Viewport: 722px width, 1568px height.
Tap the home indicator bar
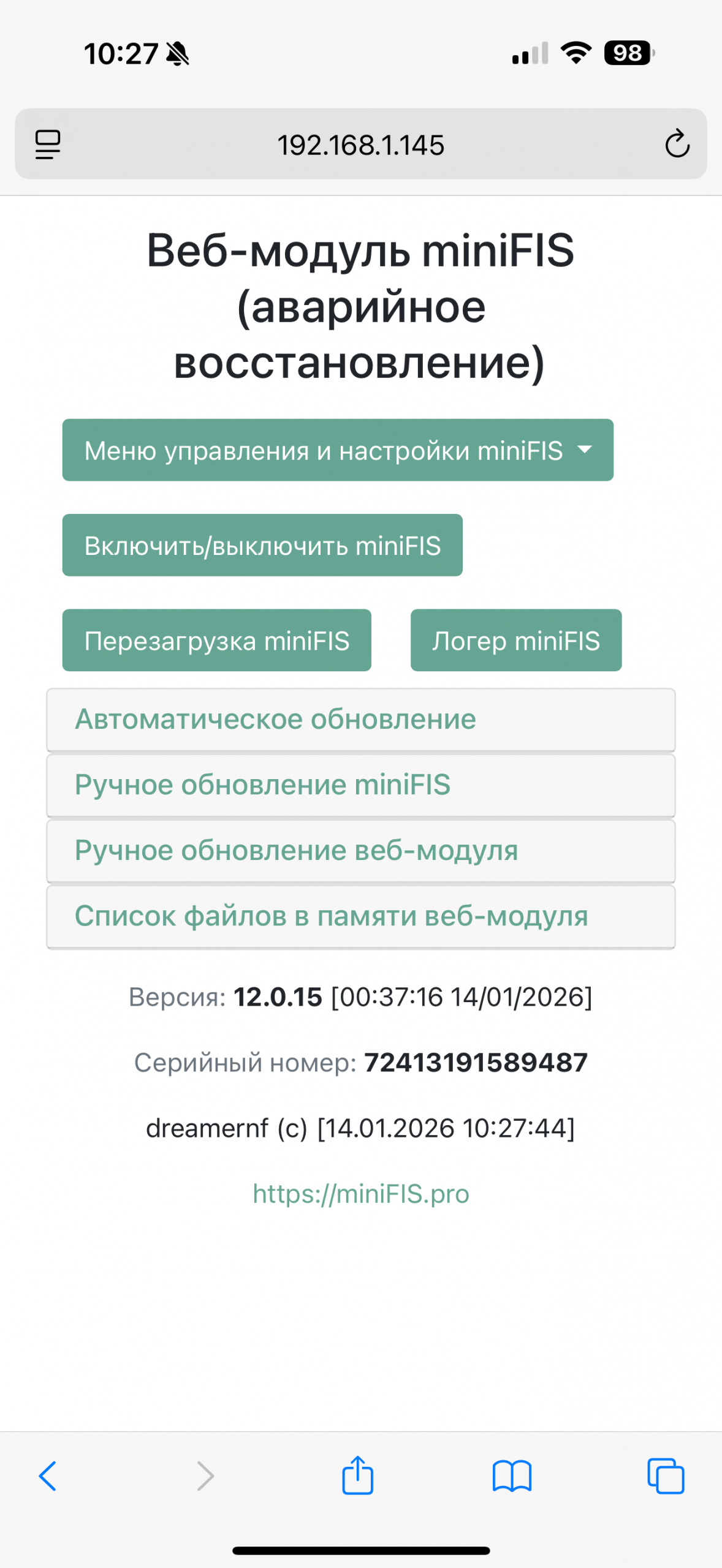(361, 1551)
